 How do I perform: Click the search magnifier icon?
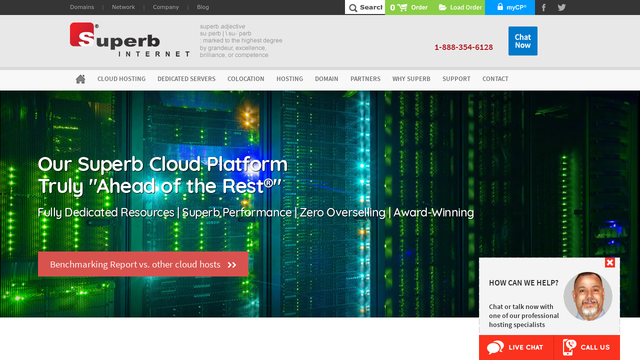point(353,8)
